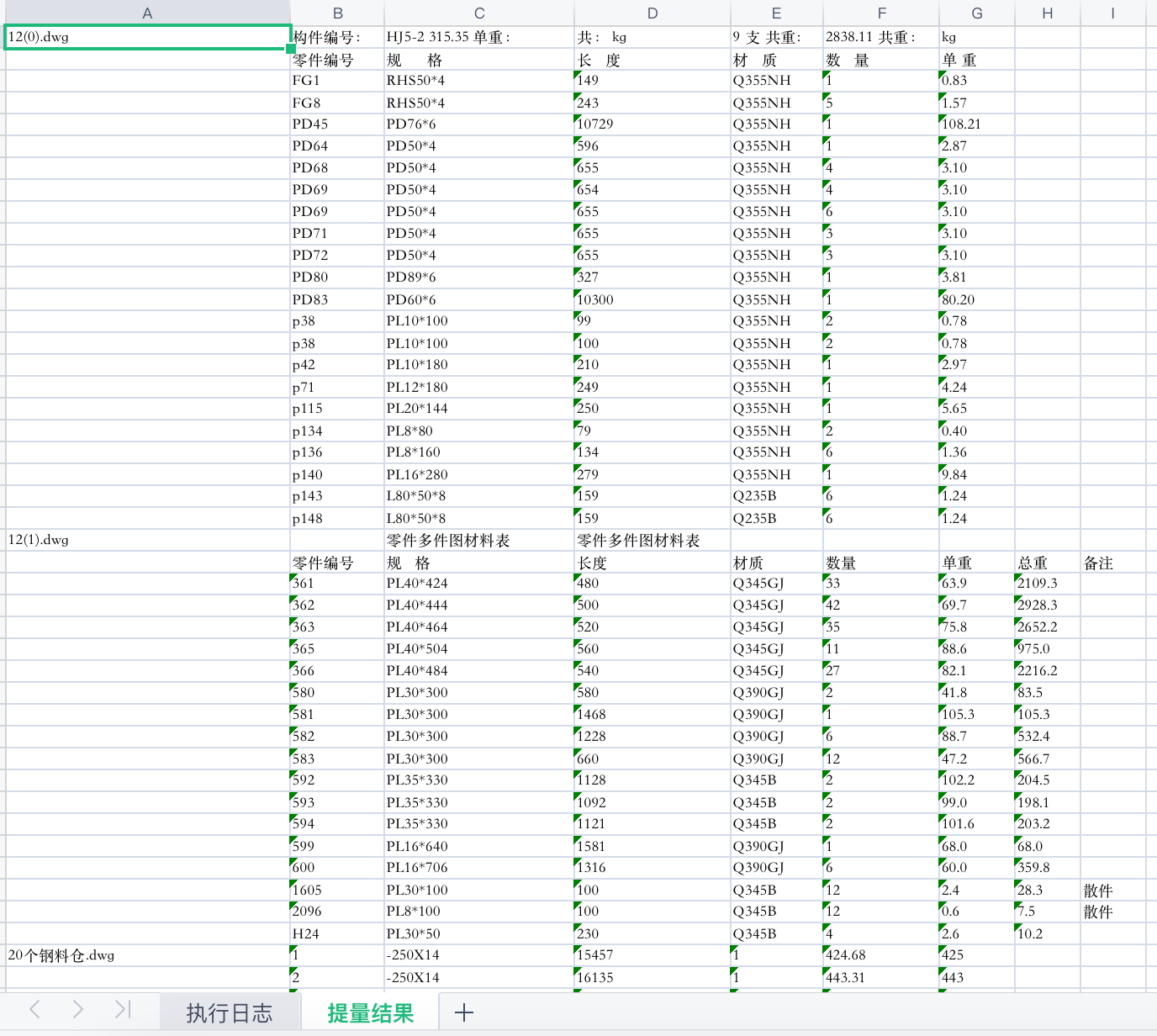Select column H header

(x=1047, y=13)
